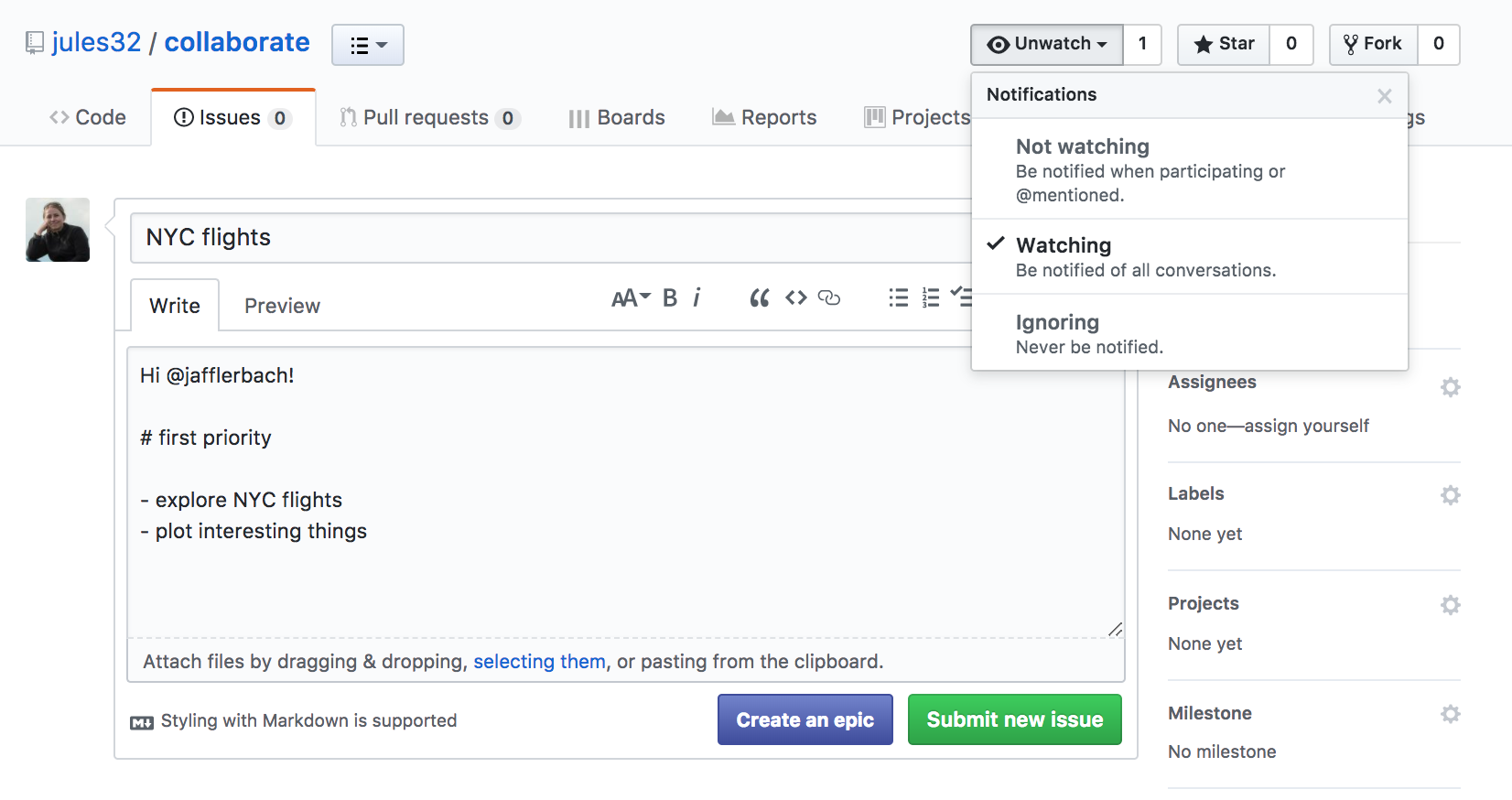Select the Not watching notification option
1512x800 pixels.
(x=1190, y=169)
